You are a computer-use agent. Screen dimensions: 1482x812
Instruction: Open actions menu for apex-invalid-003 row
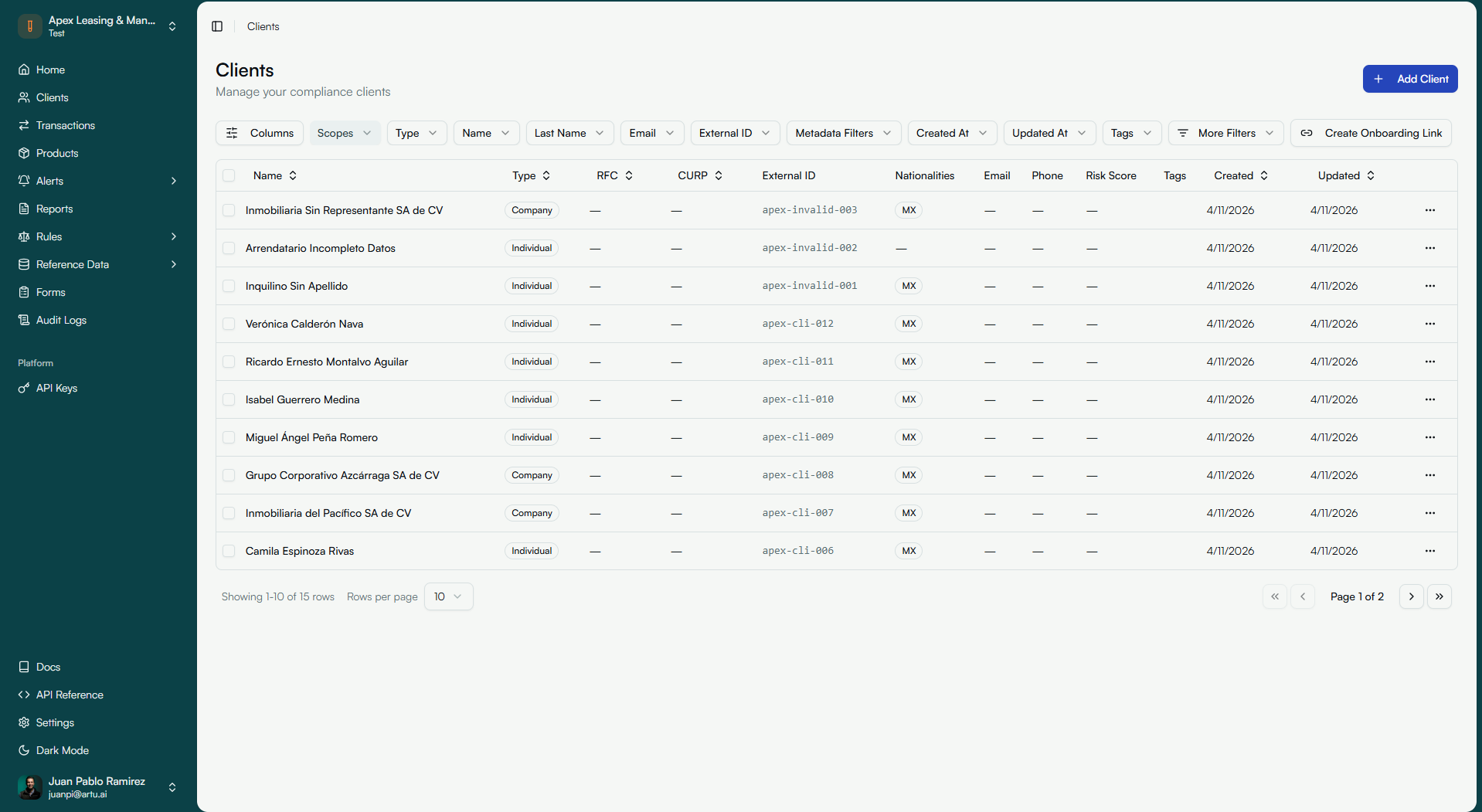[1430, 210]
